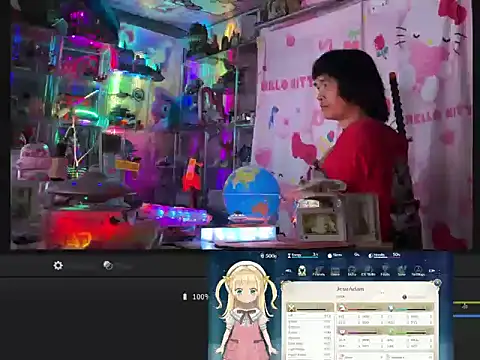Go to the EX Skills tab
Viewport: 480px width, 360px height.
[369, 271]
